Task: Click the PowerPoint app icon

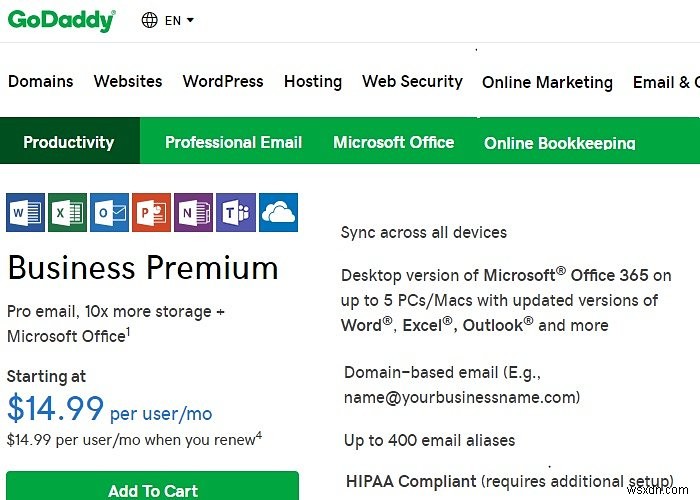Action: (151, 212)
